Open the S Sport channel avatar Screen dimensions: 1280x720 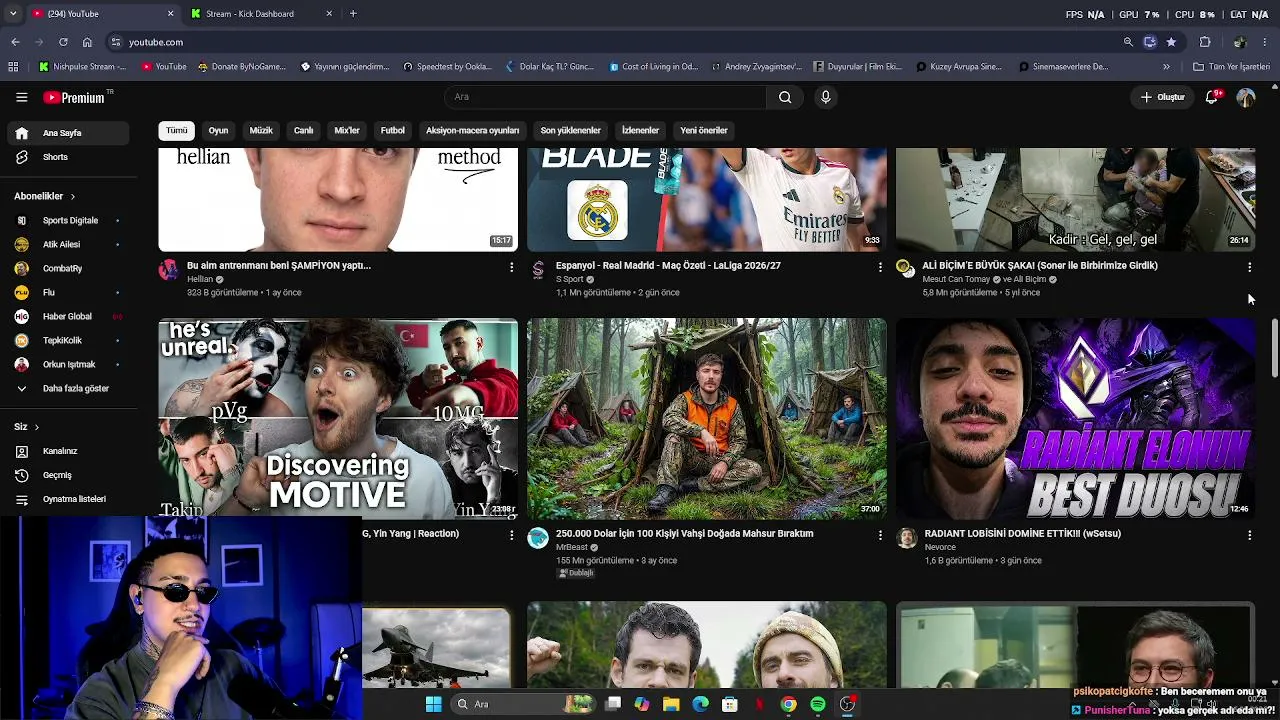(x=538, y=269)
